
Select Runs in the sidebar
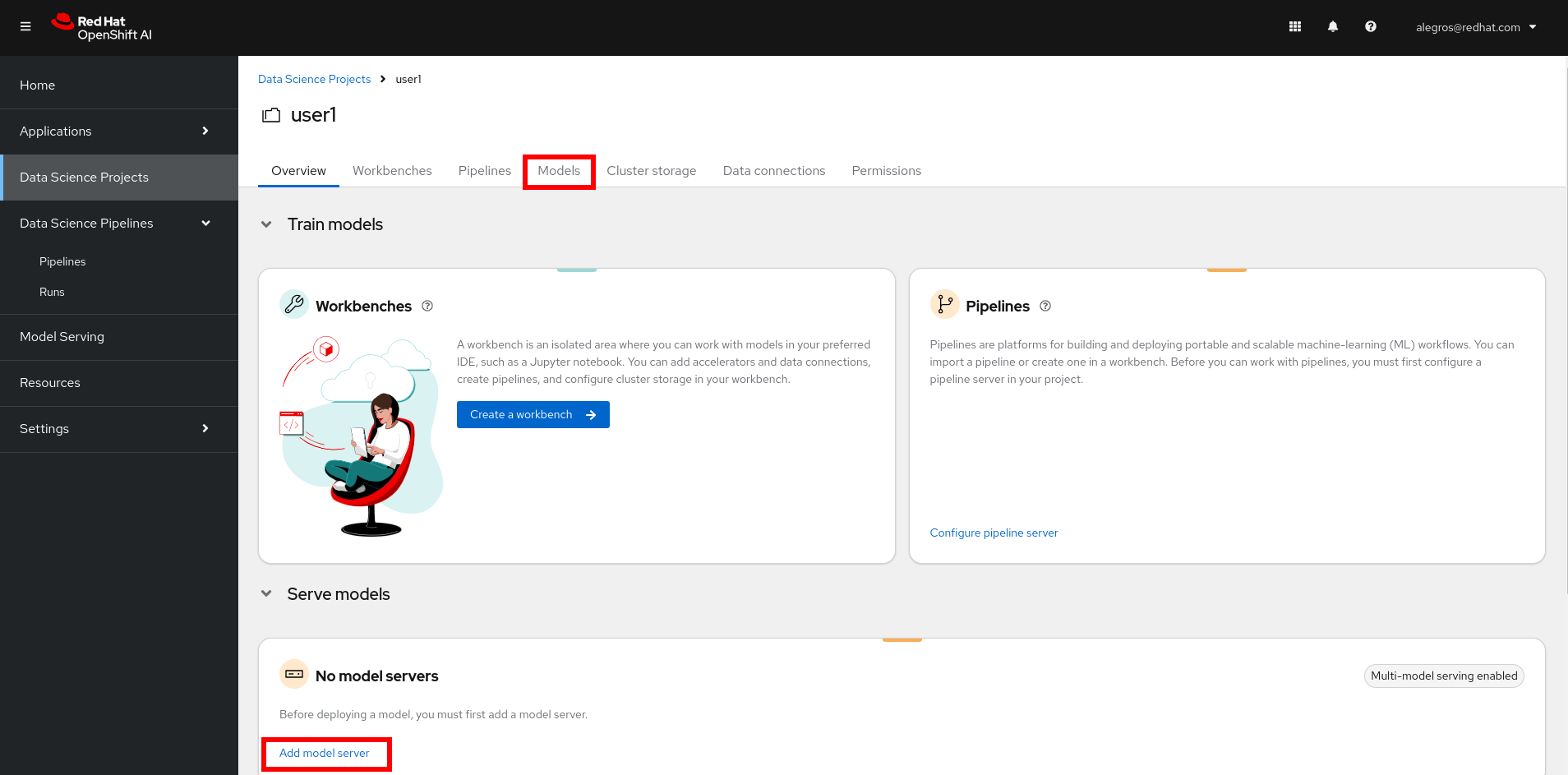coord(52,292)
